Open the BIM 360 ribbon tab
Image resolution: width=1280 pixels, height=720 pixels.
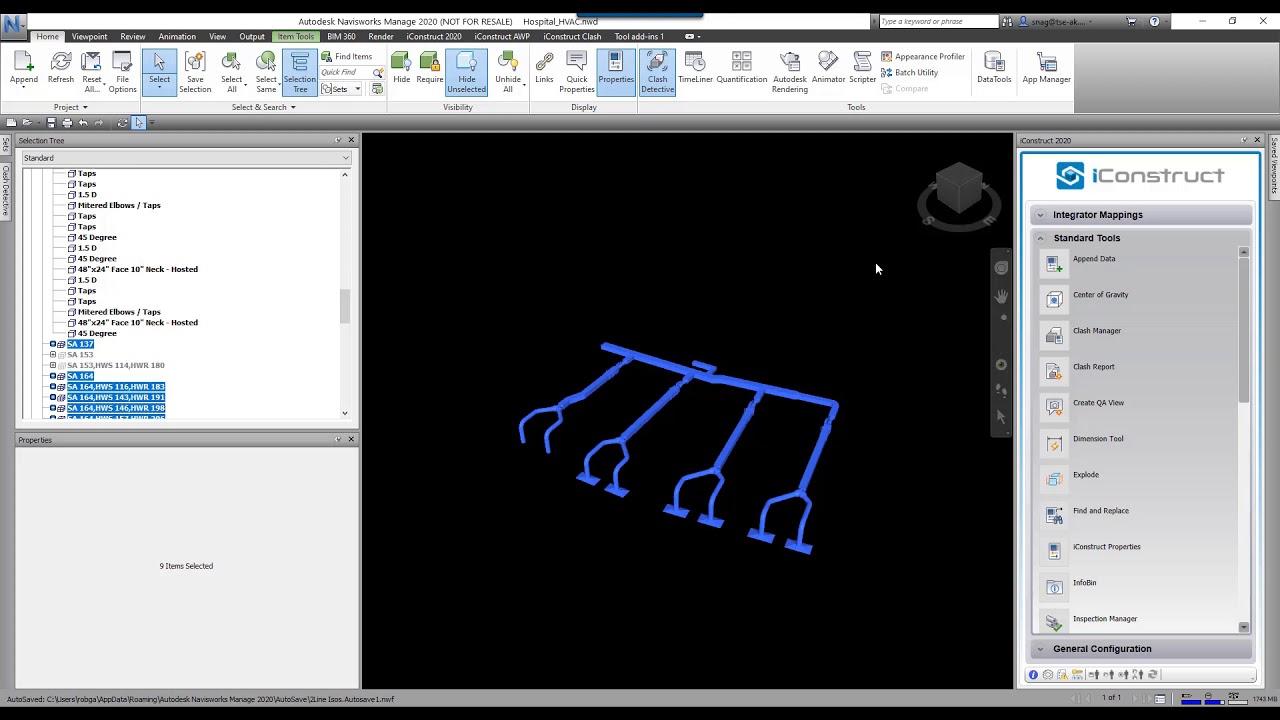tap(341, 37)
